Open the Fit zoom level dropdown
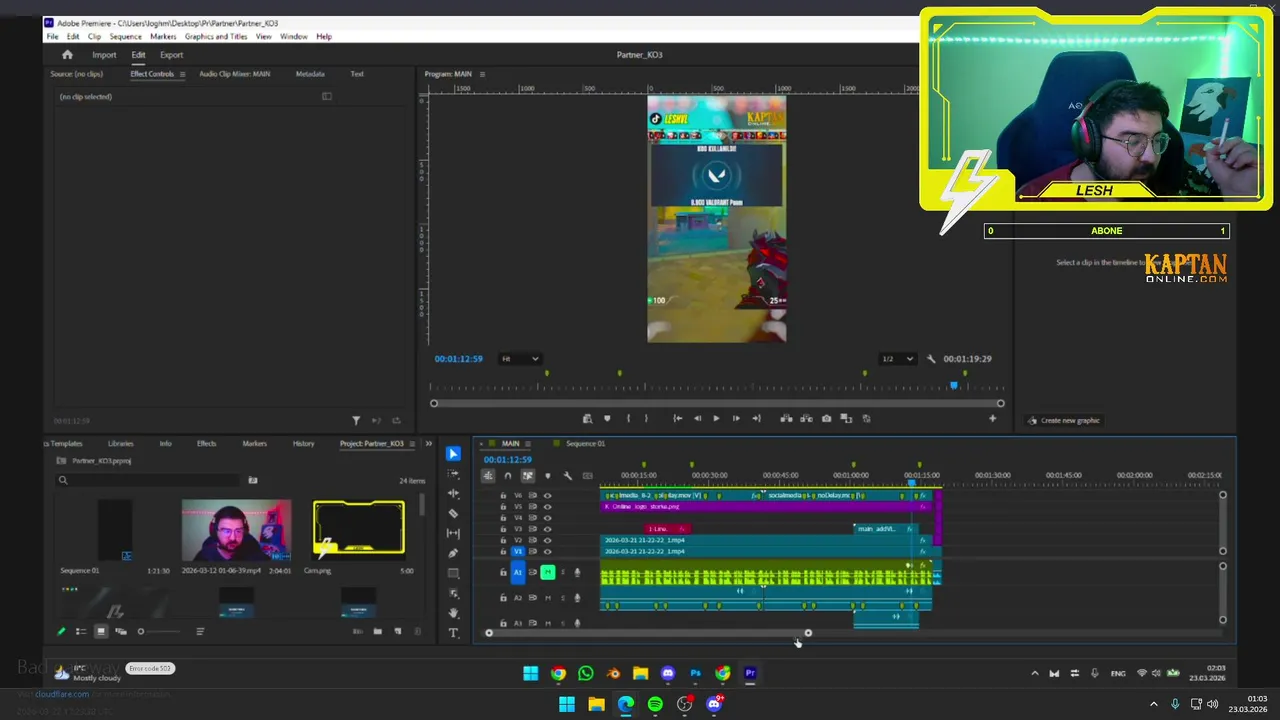This screenshot has height=720, width=1280. coord(520,359)
